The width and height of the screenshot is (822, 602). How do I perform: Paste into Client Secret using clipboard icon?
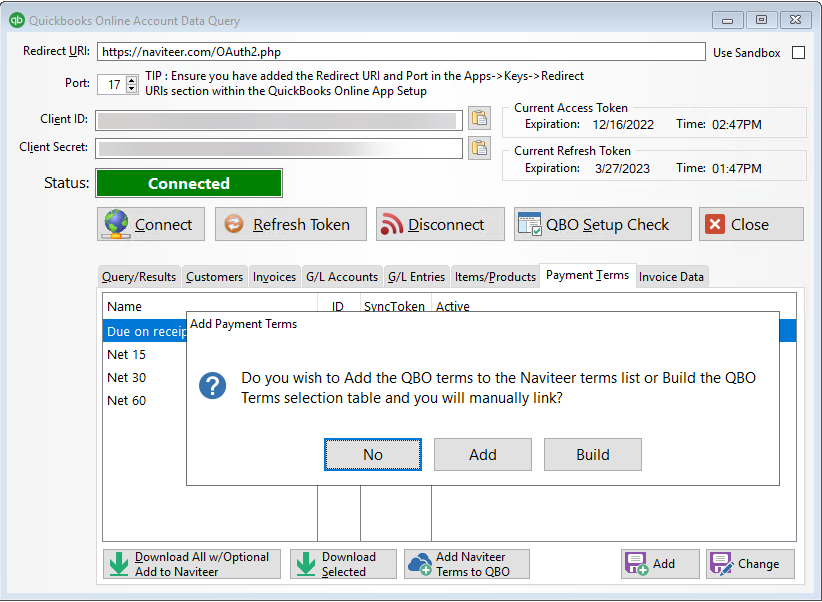(x=479, y=148)
